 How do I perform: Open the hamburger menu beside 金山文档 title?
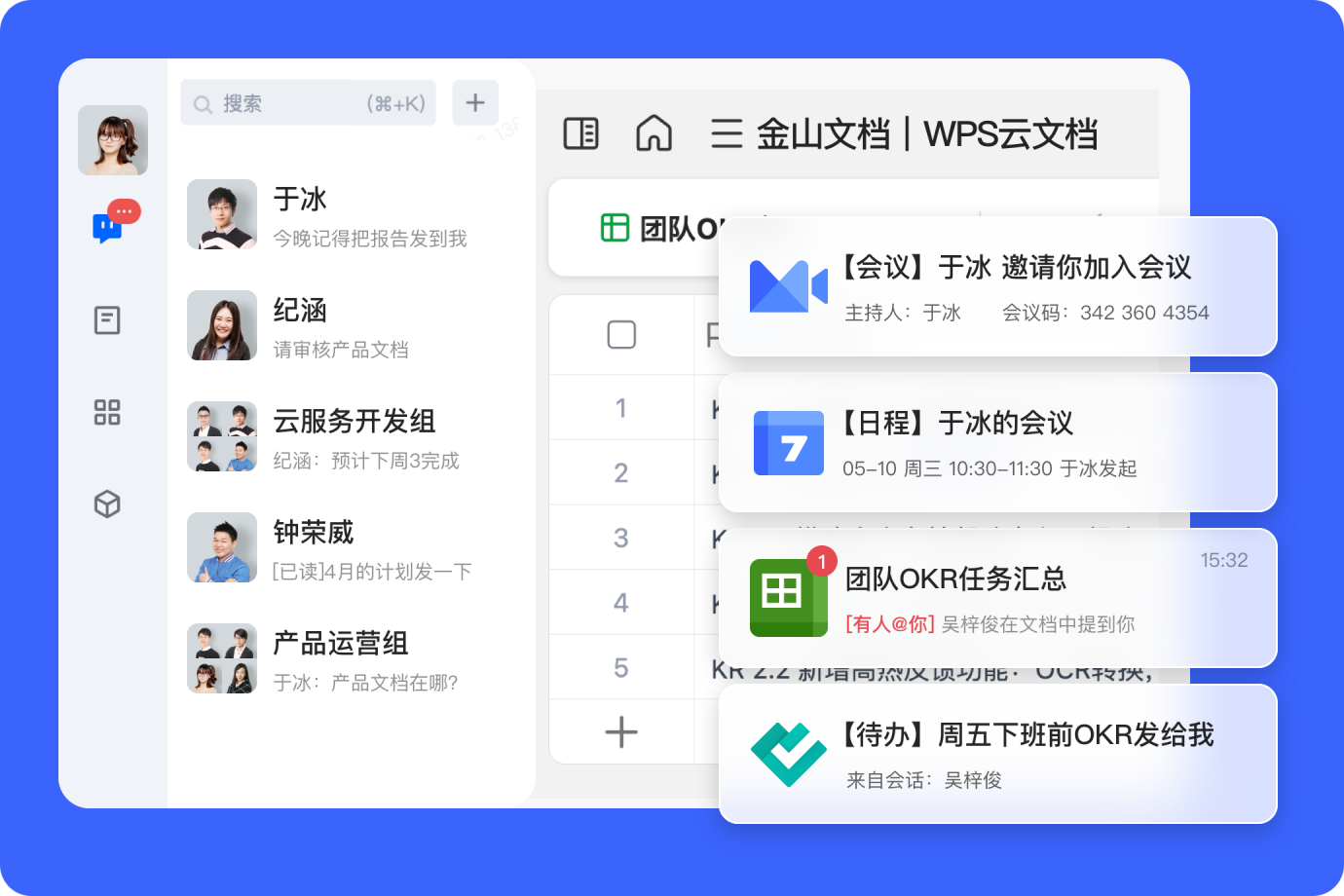click(x=726, y=134)
